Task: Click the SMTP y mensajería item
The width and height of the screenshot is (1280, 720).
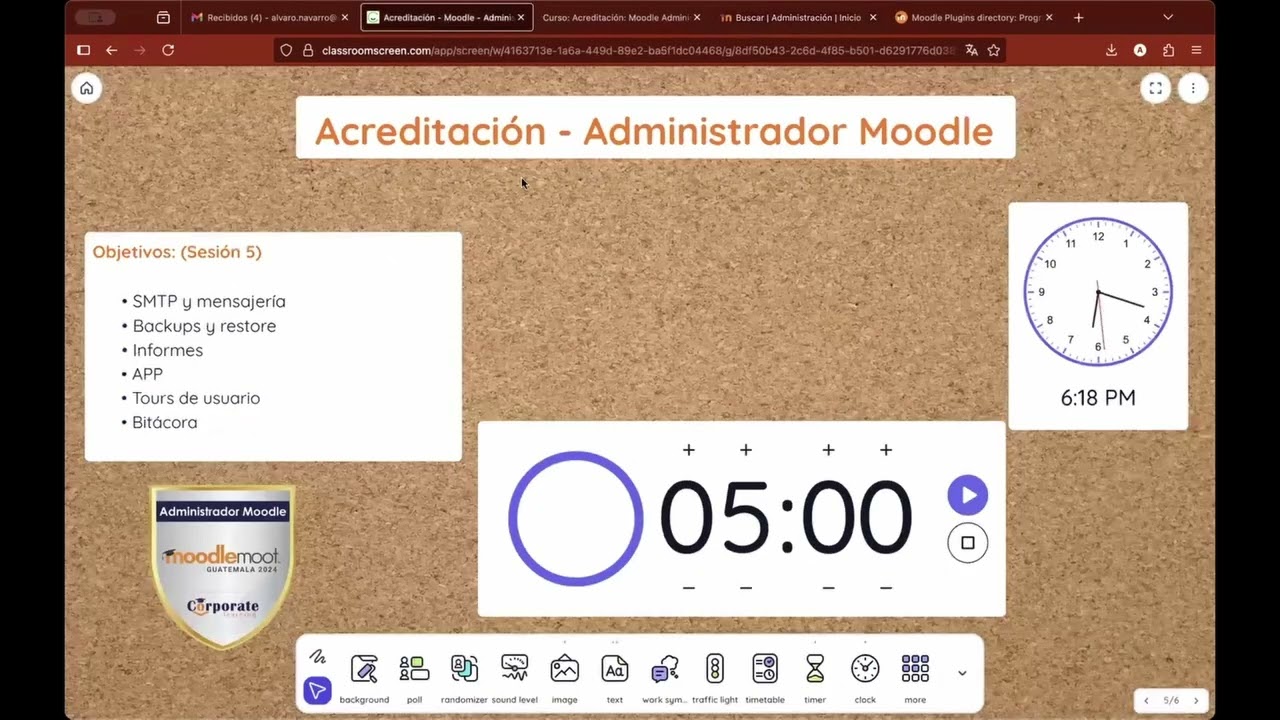Action: tap(209, 301)
